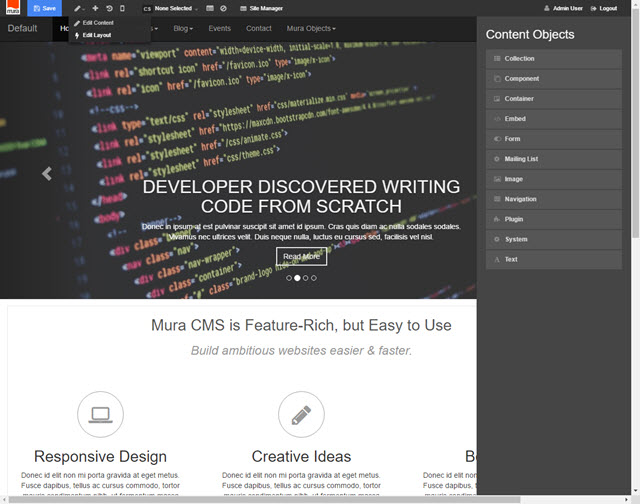Save the page changes
Image resolution: width=640 pixels, height=504 pixels.
pos(44,8)
